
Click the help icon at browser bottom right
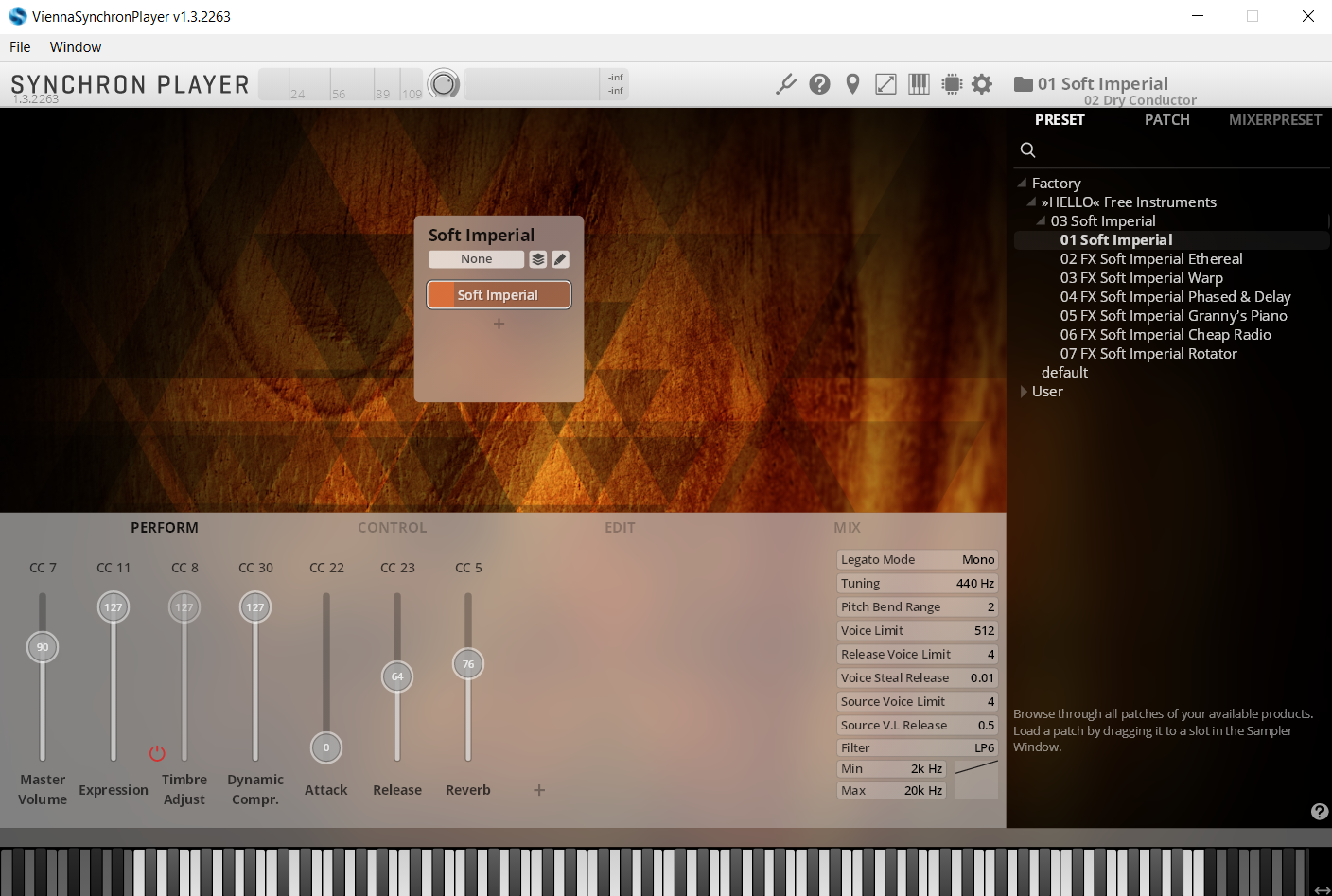pyautogui.click(x=1320, y=812)
